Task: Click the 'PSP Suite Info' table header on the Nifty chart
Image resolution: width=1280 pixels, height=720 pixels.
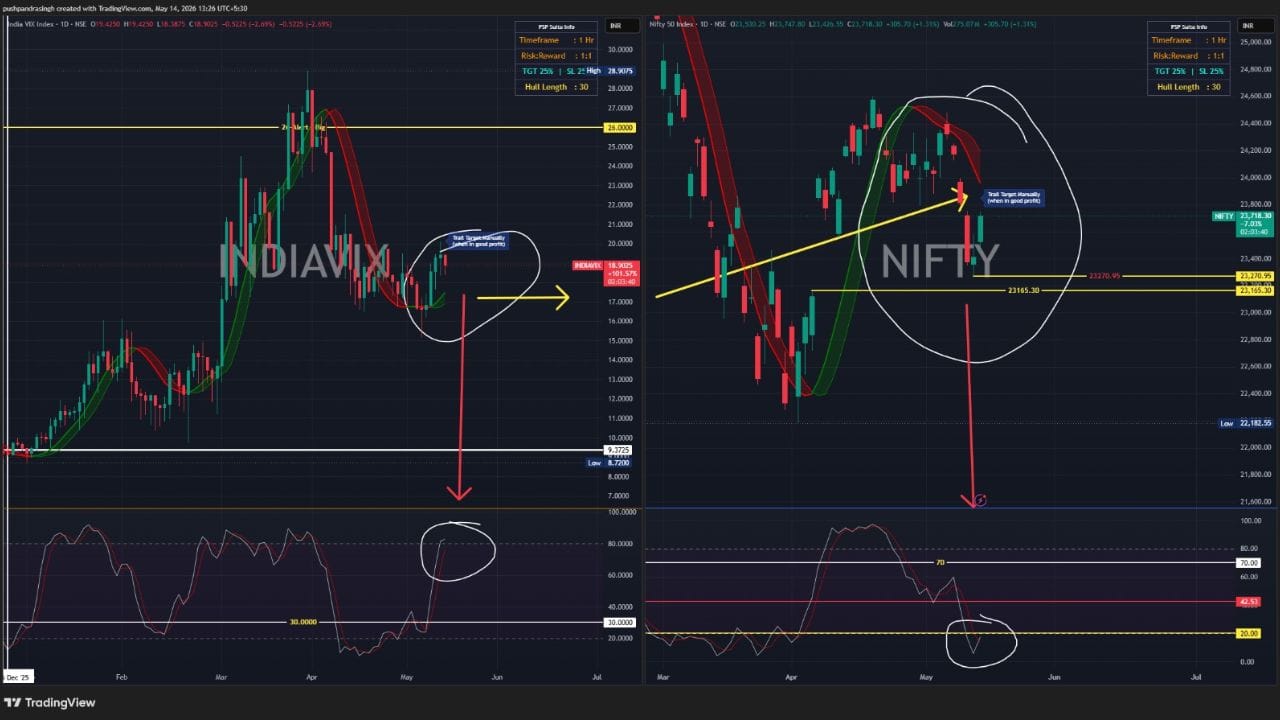Action: click(x=1190, y=26)
